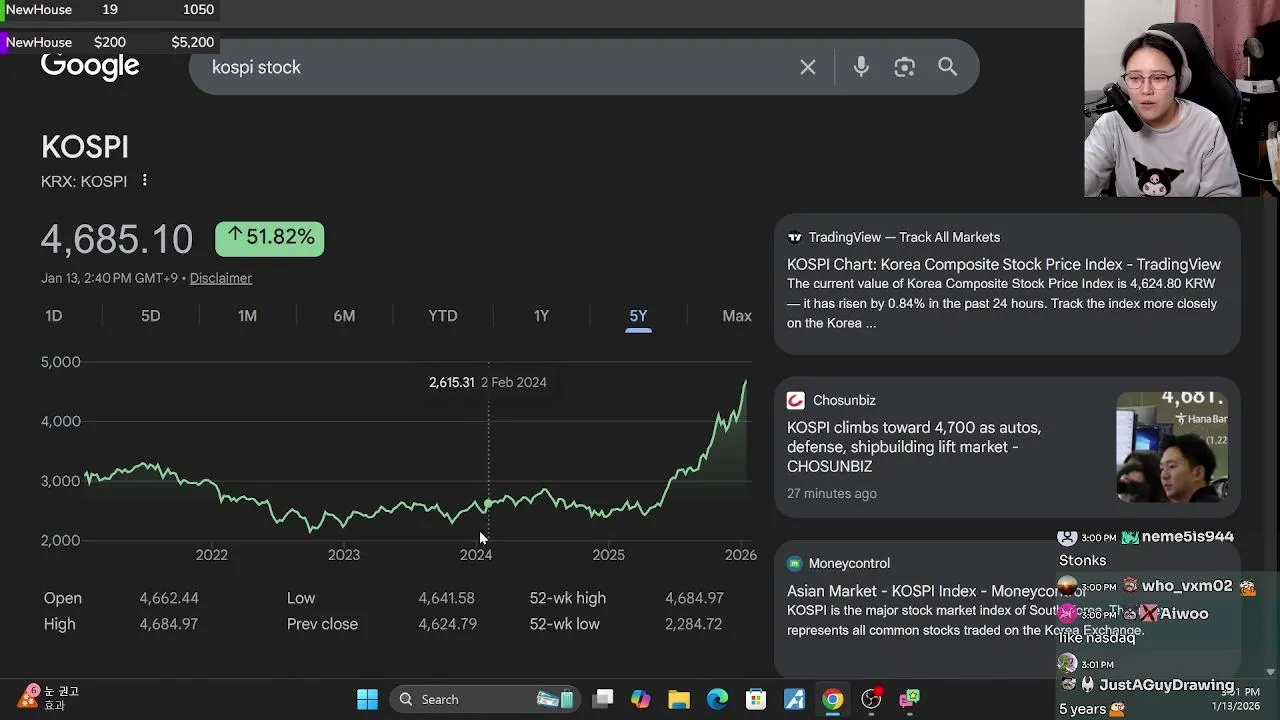Click the 5,000 label on the chart axis
The height and width of the screenshot is (720, 1280).
tap(61, 362)
